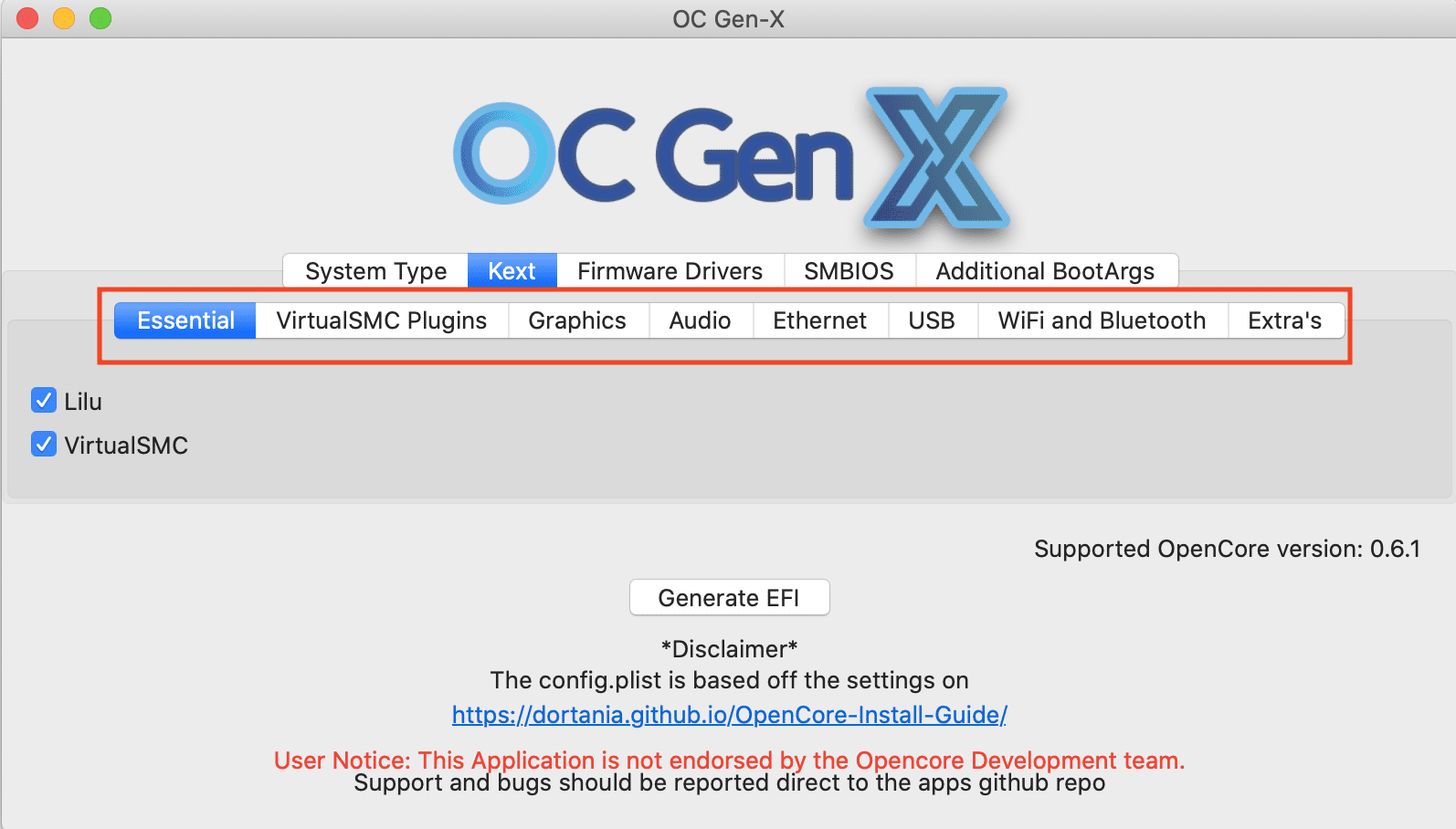Viewport: 1456px width, 829px height.
Task: Open the VirtualSMC Plugins sub-tab
Action: tap(382, 320)
